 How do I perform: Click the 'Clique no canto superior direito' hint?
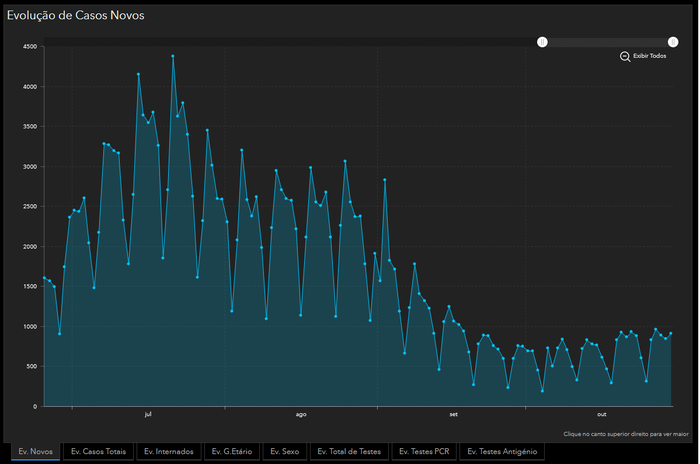pyautogui.click(x=626, y=434)
